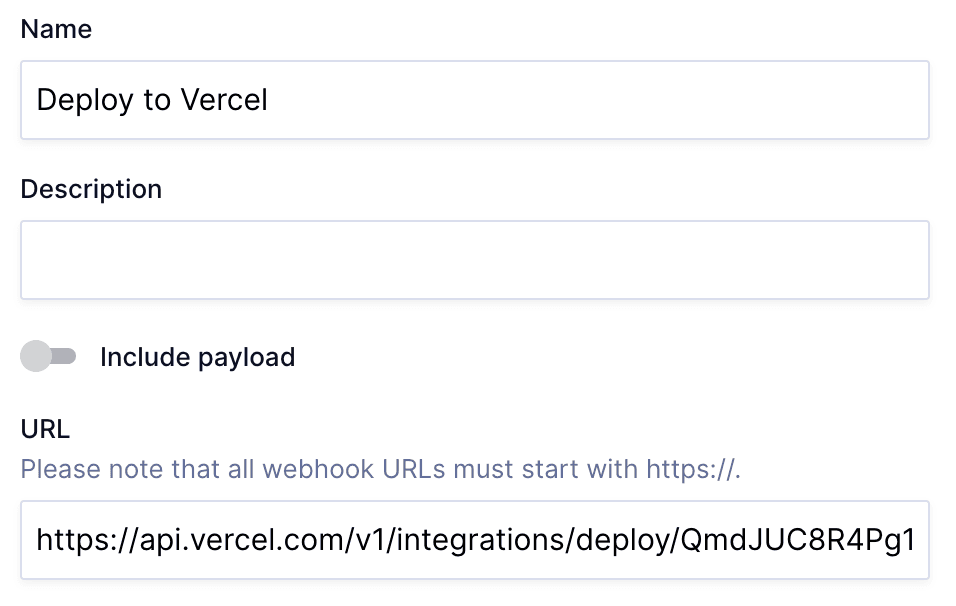
Task: Click the grey knob of the payload toggle
Action: pyautogui.click(x=36, y=356)
